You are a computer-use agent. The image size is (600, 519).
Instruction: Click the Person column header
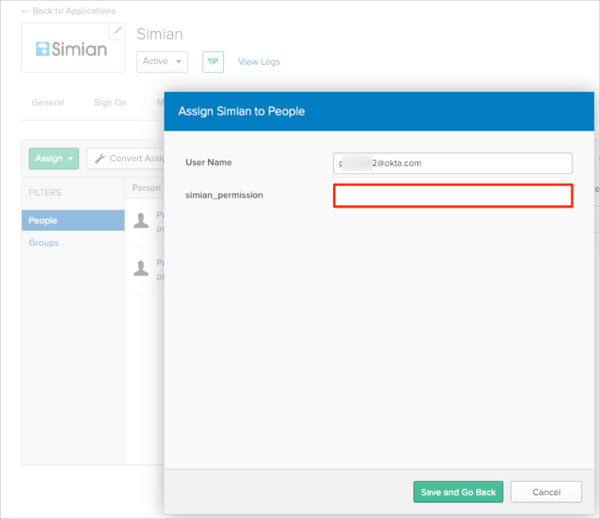[x=146, y=187]
